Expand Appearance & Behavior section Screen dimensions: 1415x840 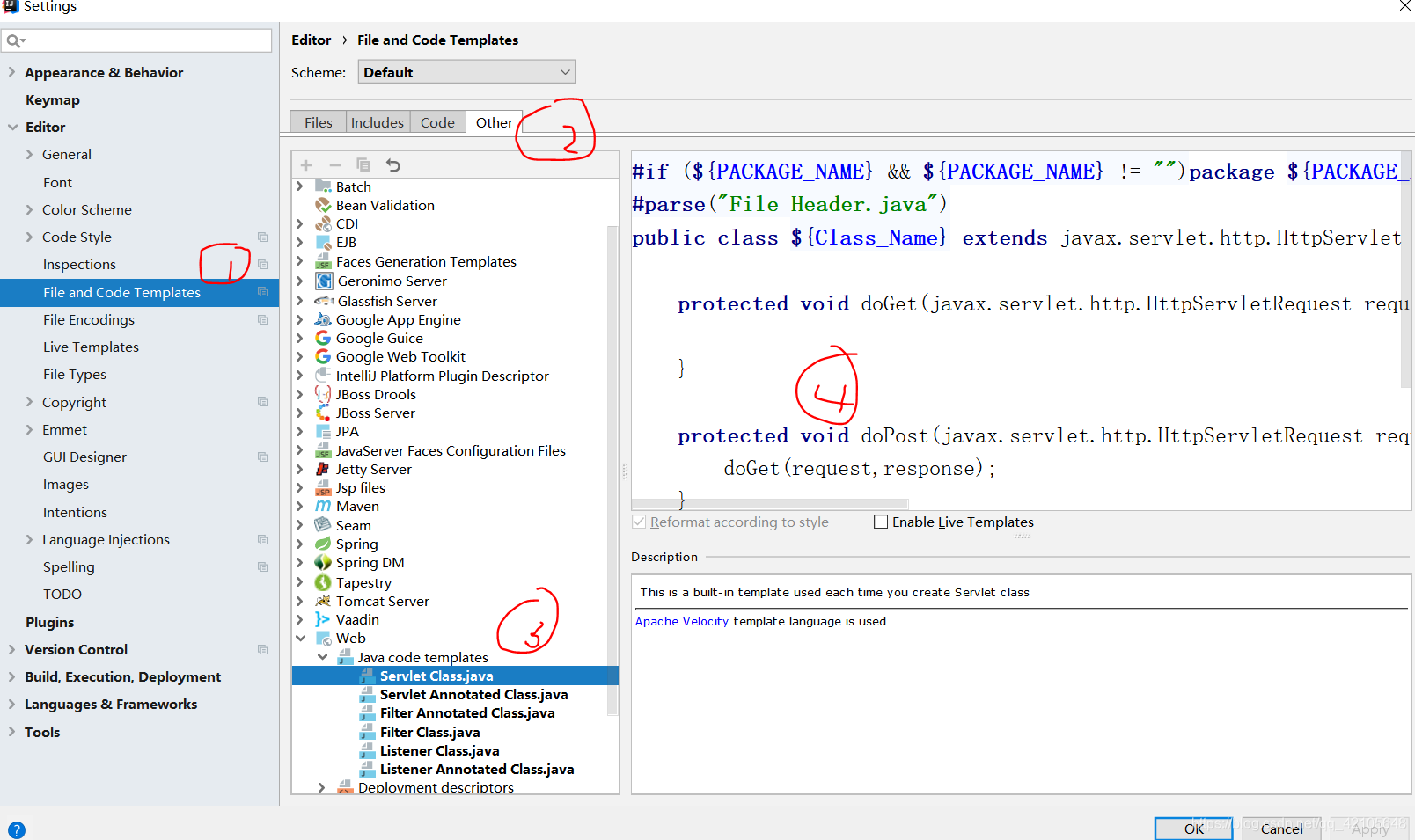12,72
